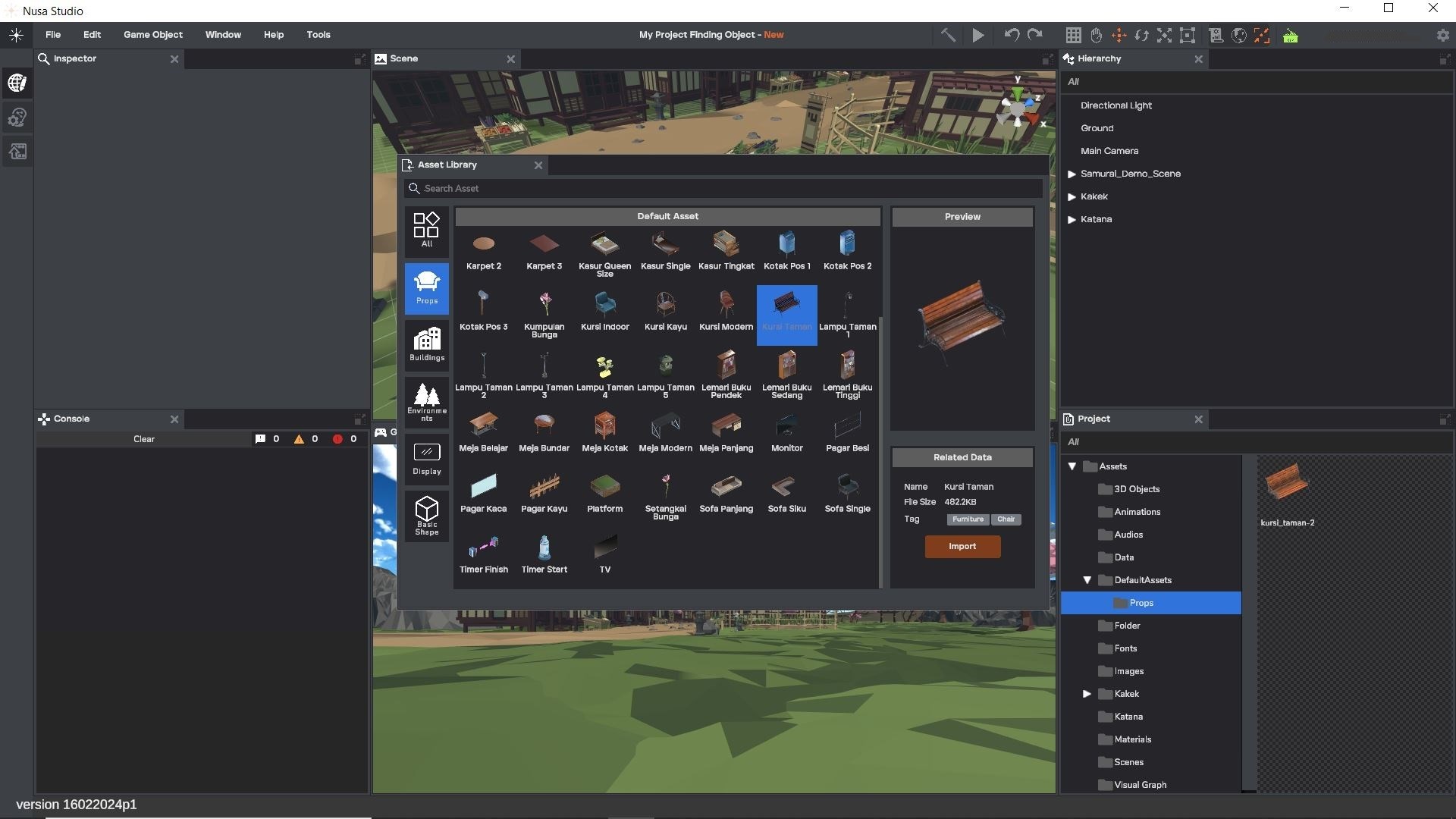
Task: Select the Hand pan tool
Action: 1096,35
